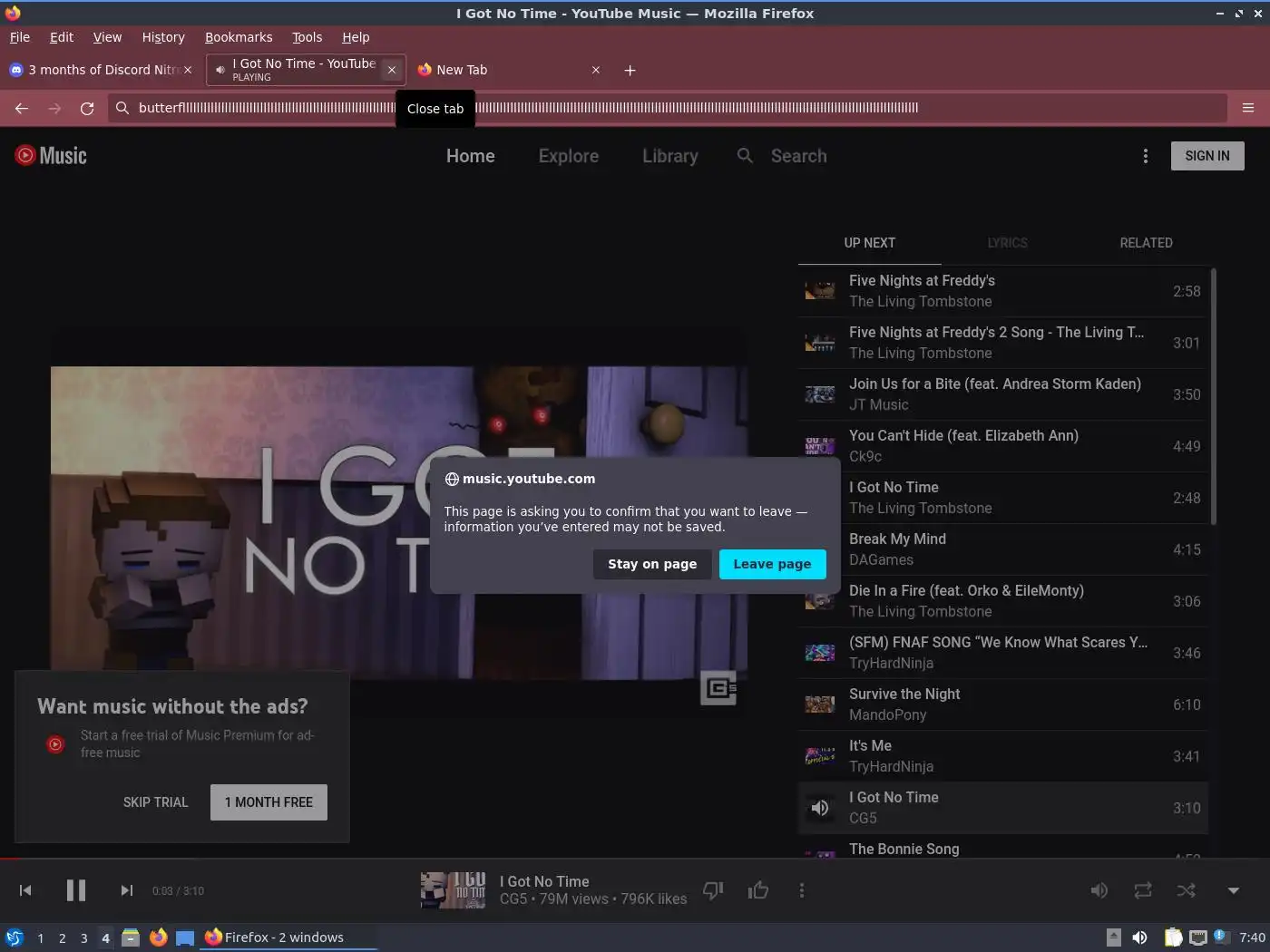
Task: Click the queue list scrollbar
Action: pos(1213,396)
